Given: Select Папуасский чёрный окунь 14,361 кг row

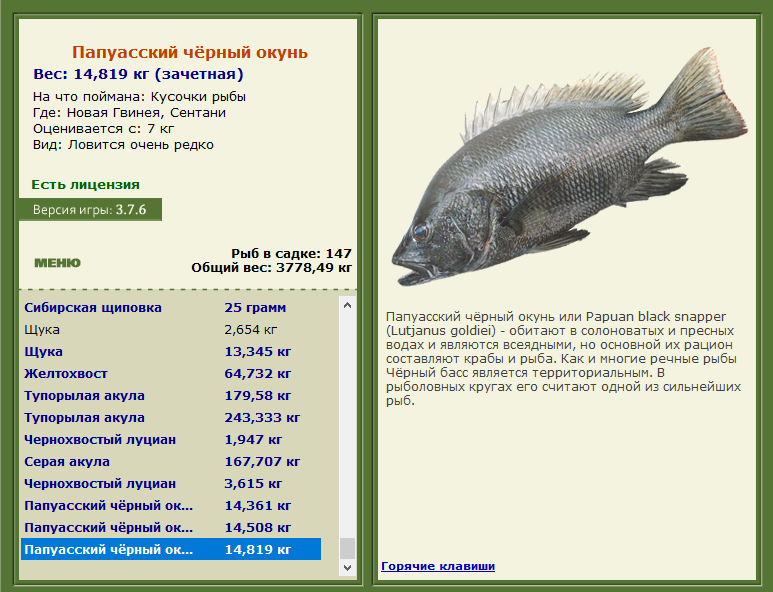Looking at the screenshot, I should tap(171, 505).
